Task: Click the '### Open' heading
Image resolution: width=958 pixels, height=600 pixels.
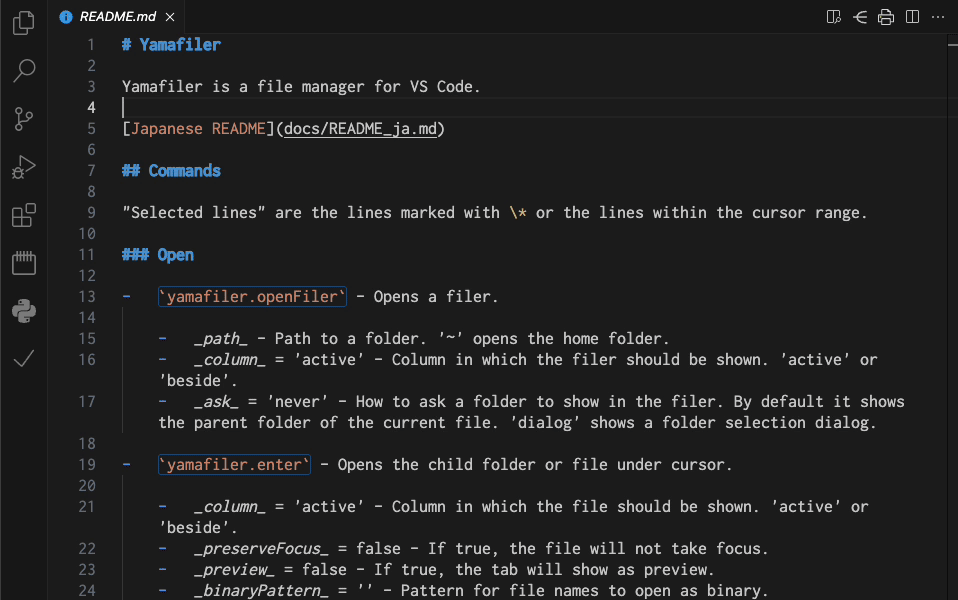Action: pos(158,255)
